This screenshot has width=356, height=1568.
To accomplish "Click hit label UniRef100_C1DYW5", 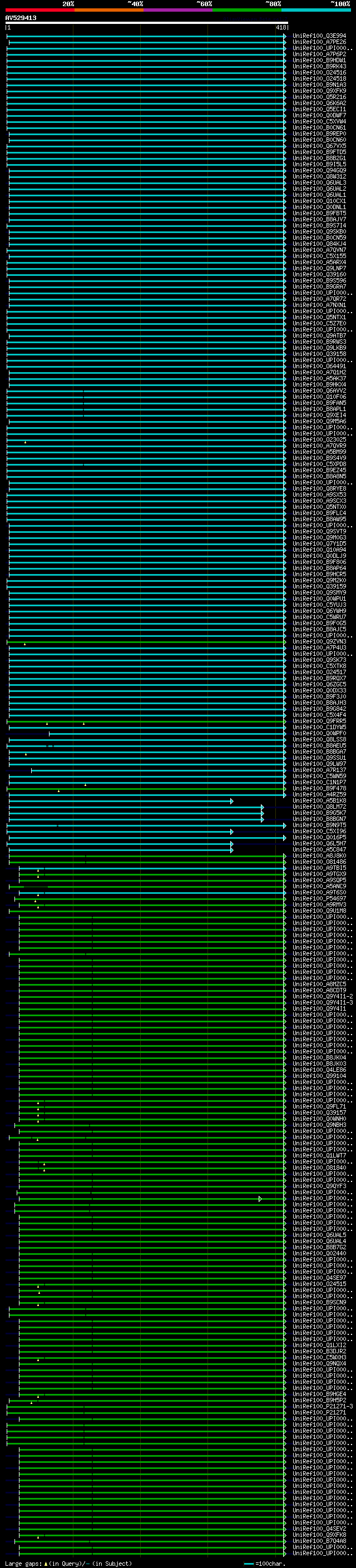I will pos(319,728).
